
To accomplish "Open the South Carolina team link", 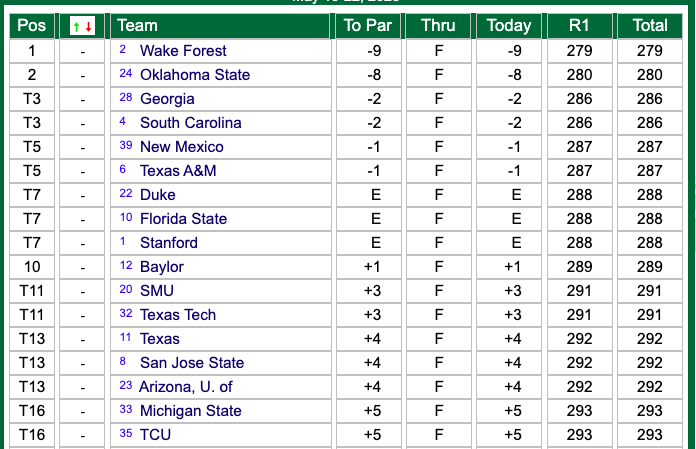I will pyautogui.click(x=190, y=122).
